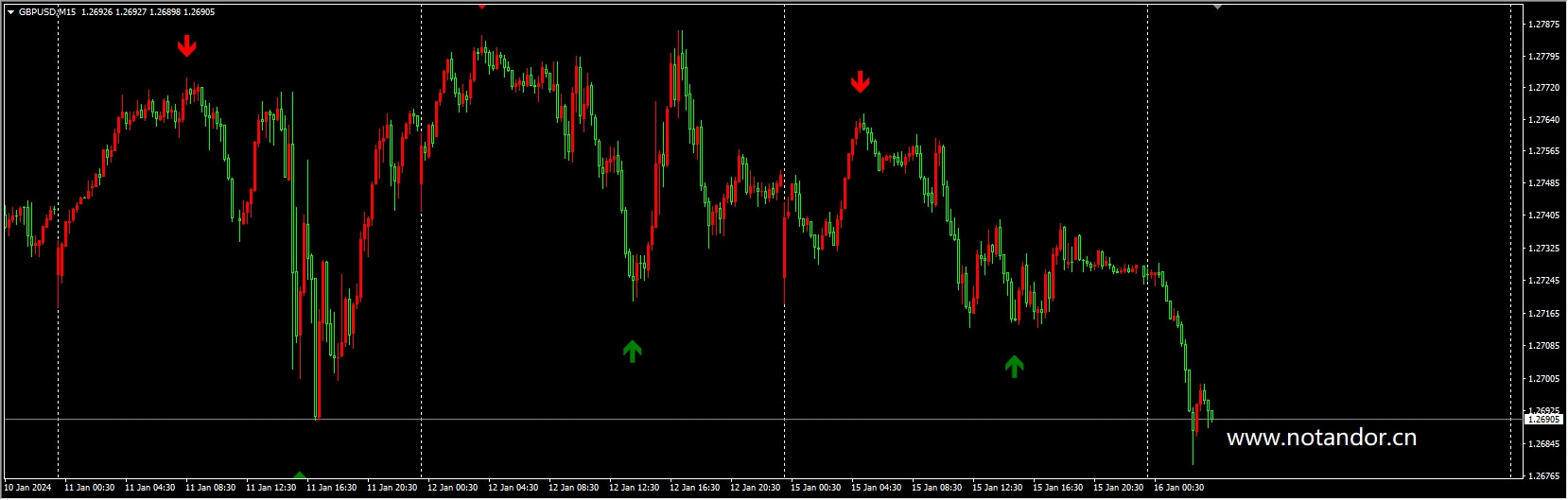Screen dimensions: 1568x500
Task: Click the 16 Jan 00:30 time label
Action: 1178,488
